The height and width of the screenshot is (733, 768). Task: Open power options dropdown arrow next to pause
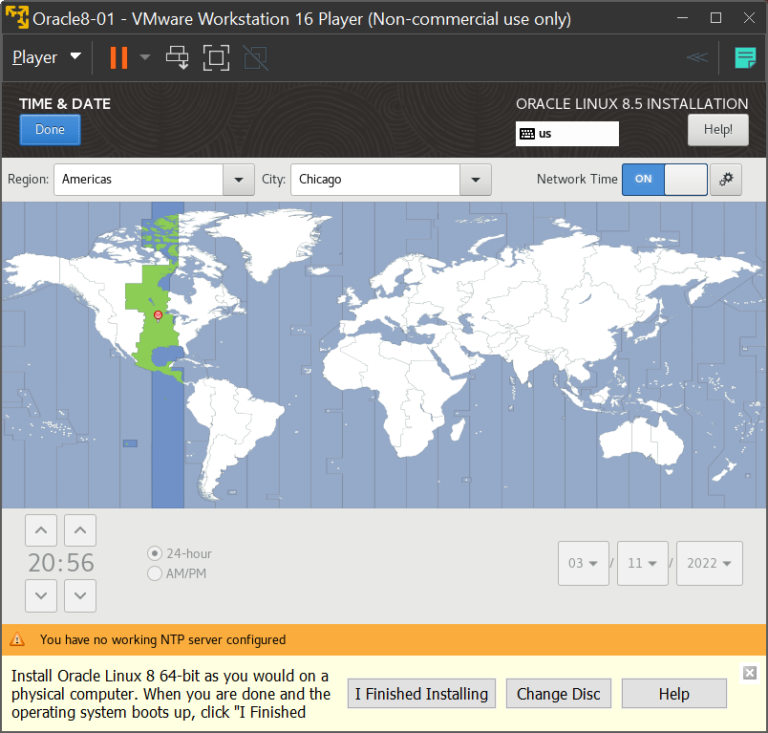(145, 57)
